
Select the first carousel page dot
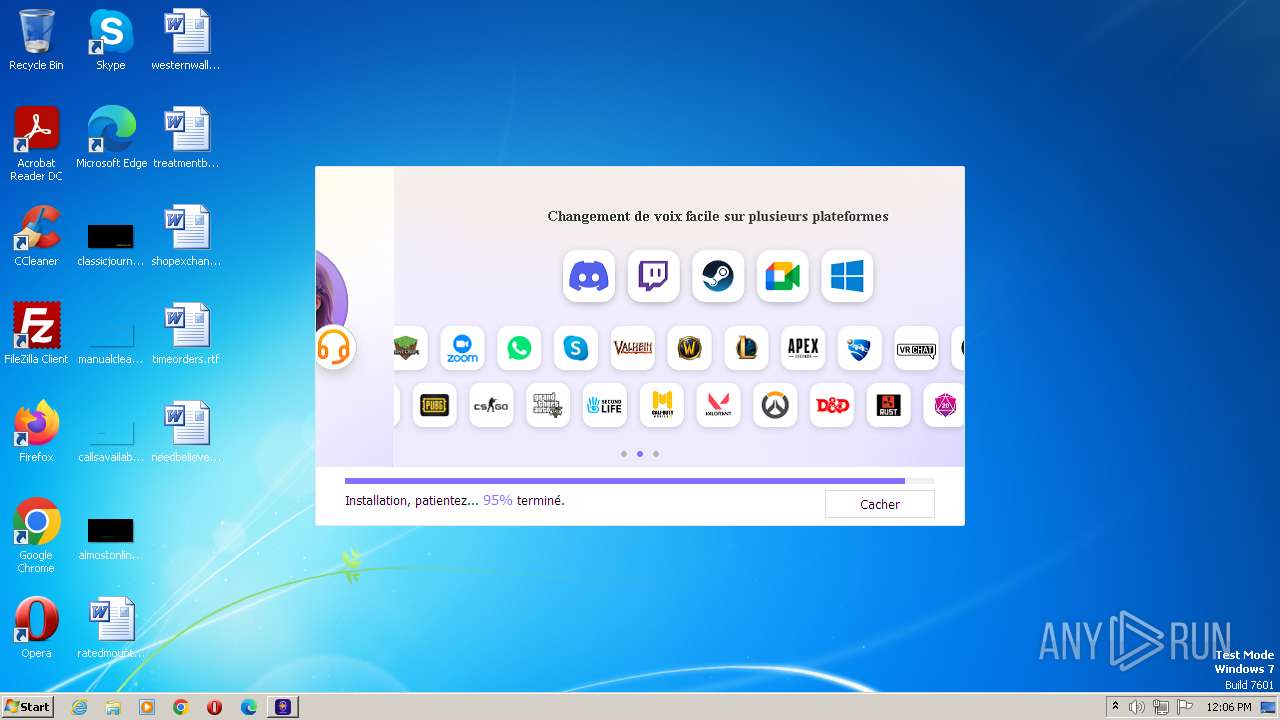click(624, 454)
